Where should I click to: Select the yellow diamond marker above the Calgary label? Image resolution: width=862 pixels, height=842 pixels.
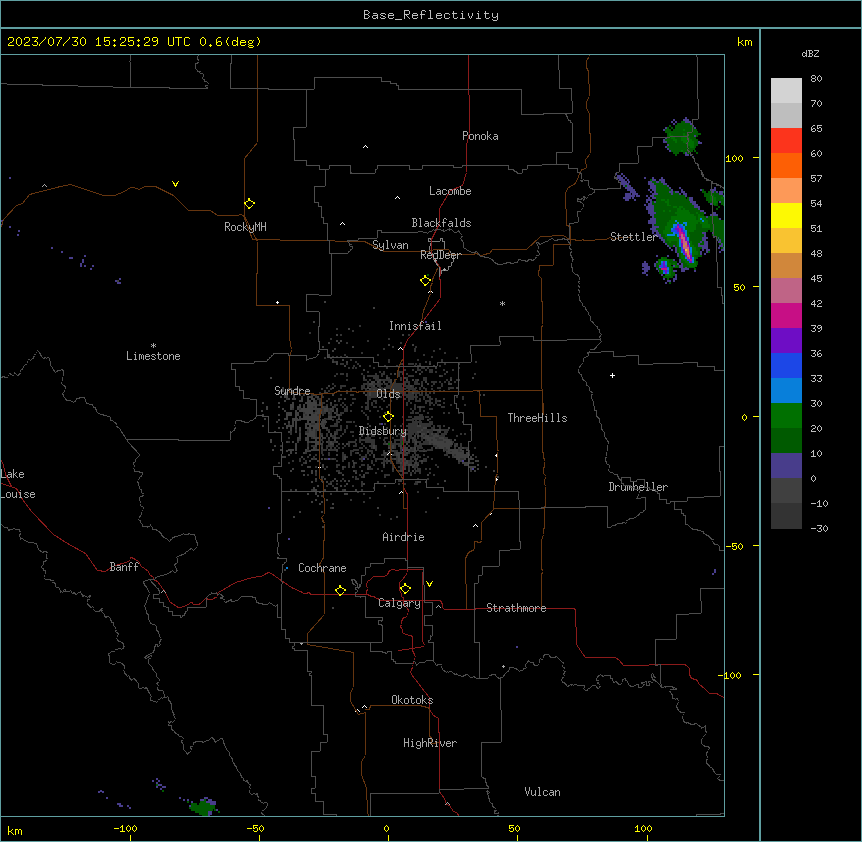[x=405, y=589]
